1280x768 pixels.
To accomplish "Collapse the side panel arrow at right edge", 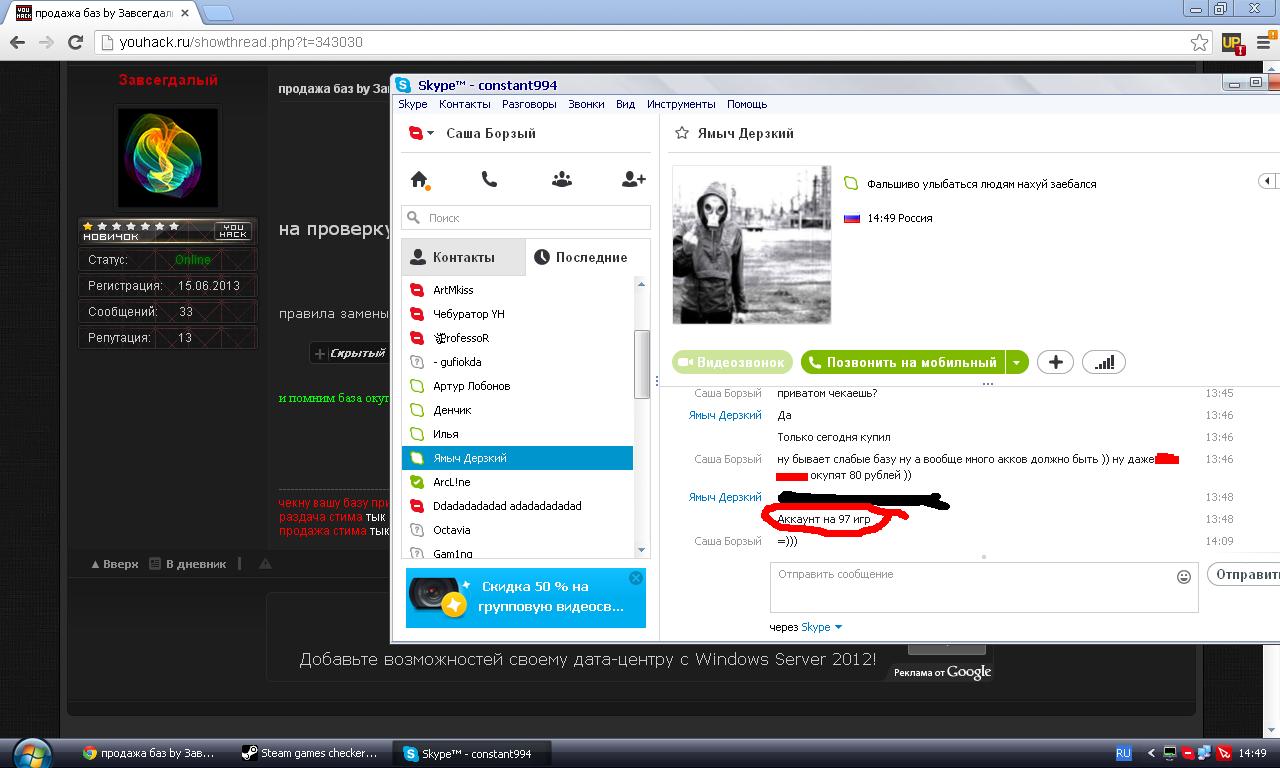I will [1267, 181].
